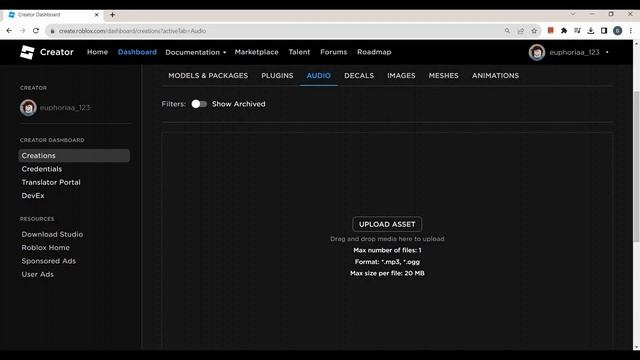Viewport: 640px width, 360px height.
Task: Open a new browser tab
Action: (x=112, y=15)
